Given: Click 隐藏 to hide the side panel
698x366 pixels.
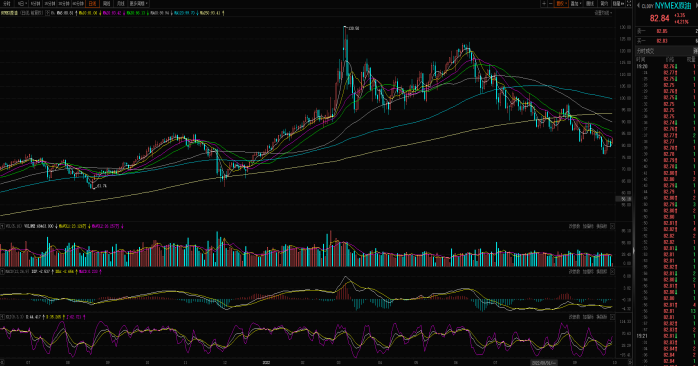Looking at the screenshot, I should click(618, 4).
